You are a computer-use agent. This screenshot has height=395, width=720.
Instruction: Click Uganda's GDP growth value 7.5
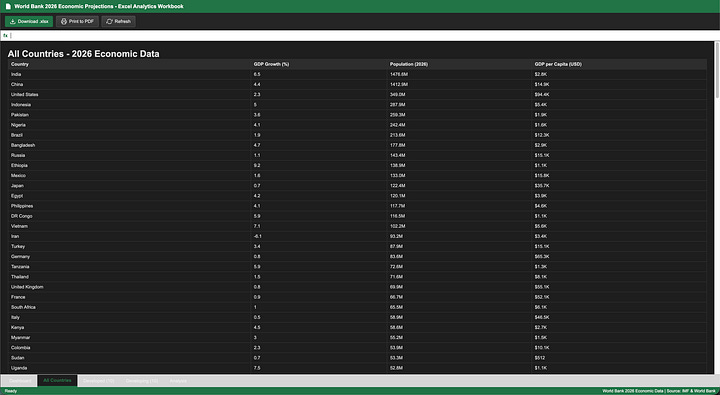[x=257, y=367]
